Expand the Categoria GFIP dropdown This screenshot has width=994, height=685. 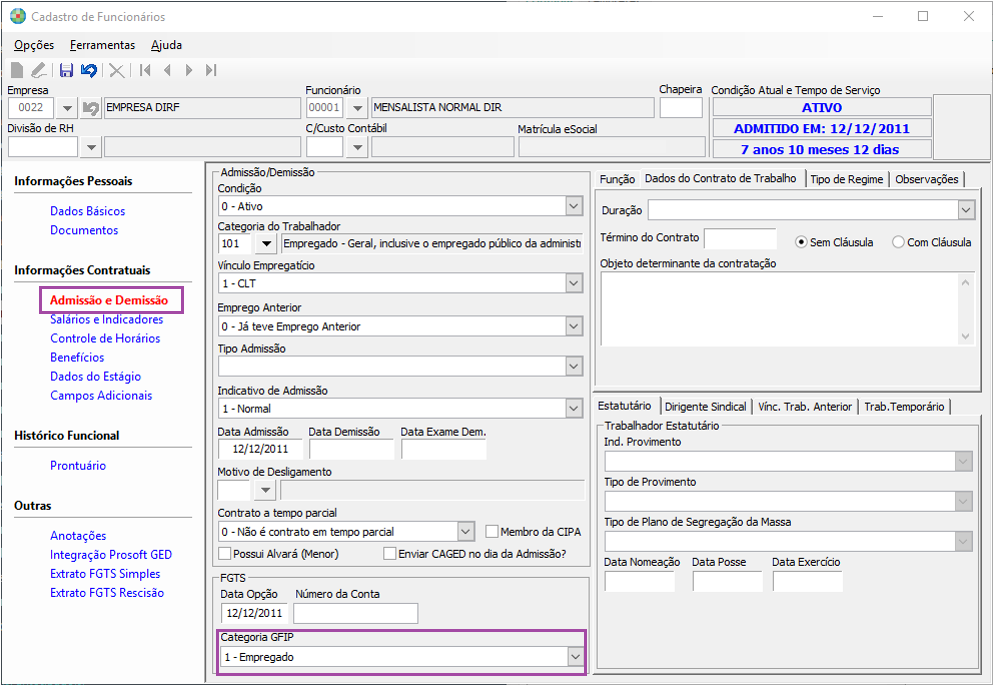(x=575, y=657)
